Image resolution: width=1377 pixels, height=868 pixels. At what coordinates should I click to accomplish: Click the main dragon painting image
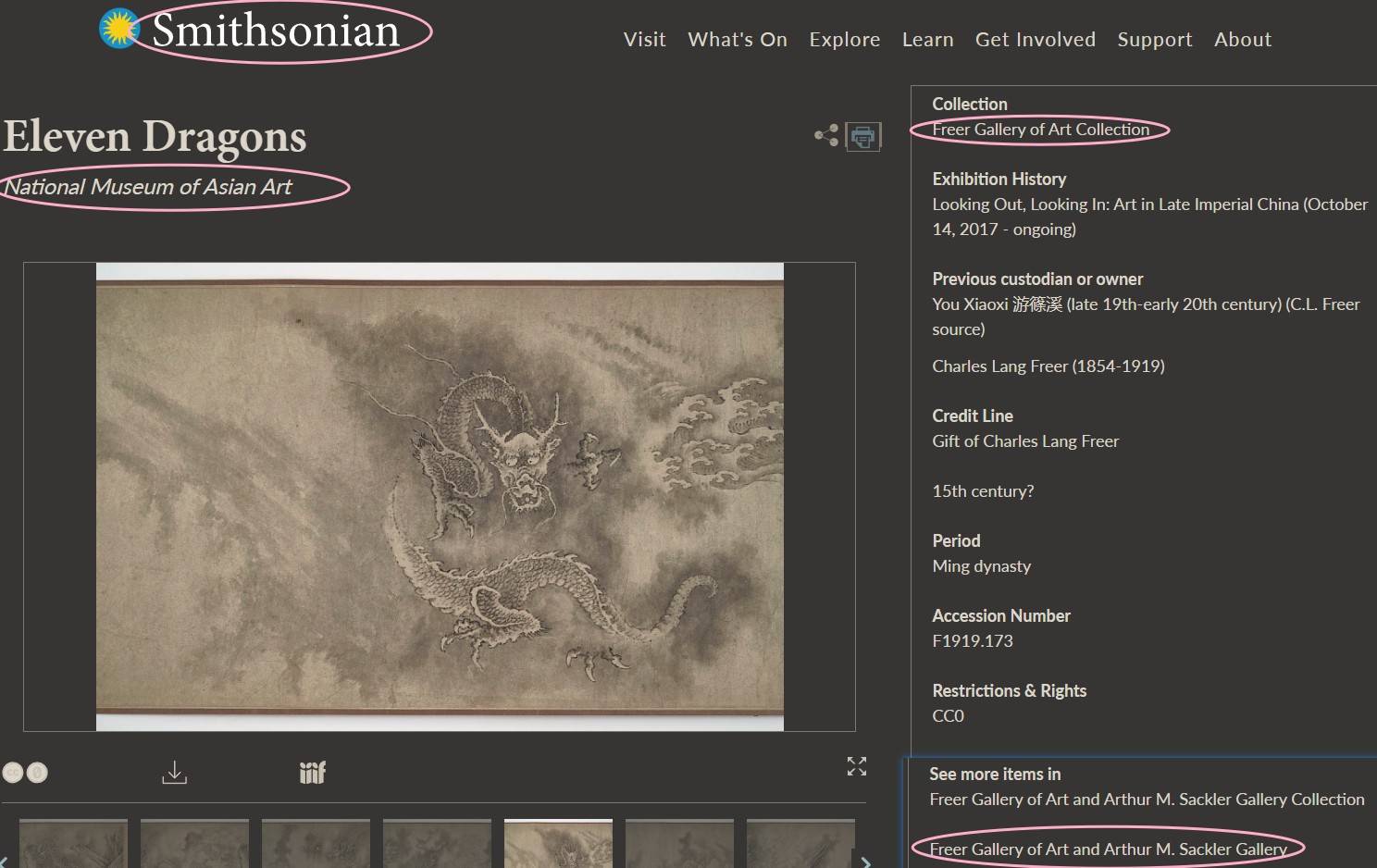click(440, 497)
